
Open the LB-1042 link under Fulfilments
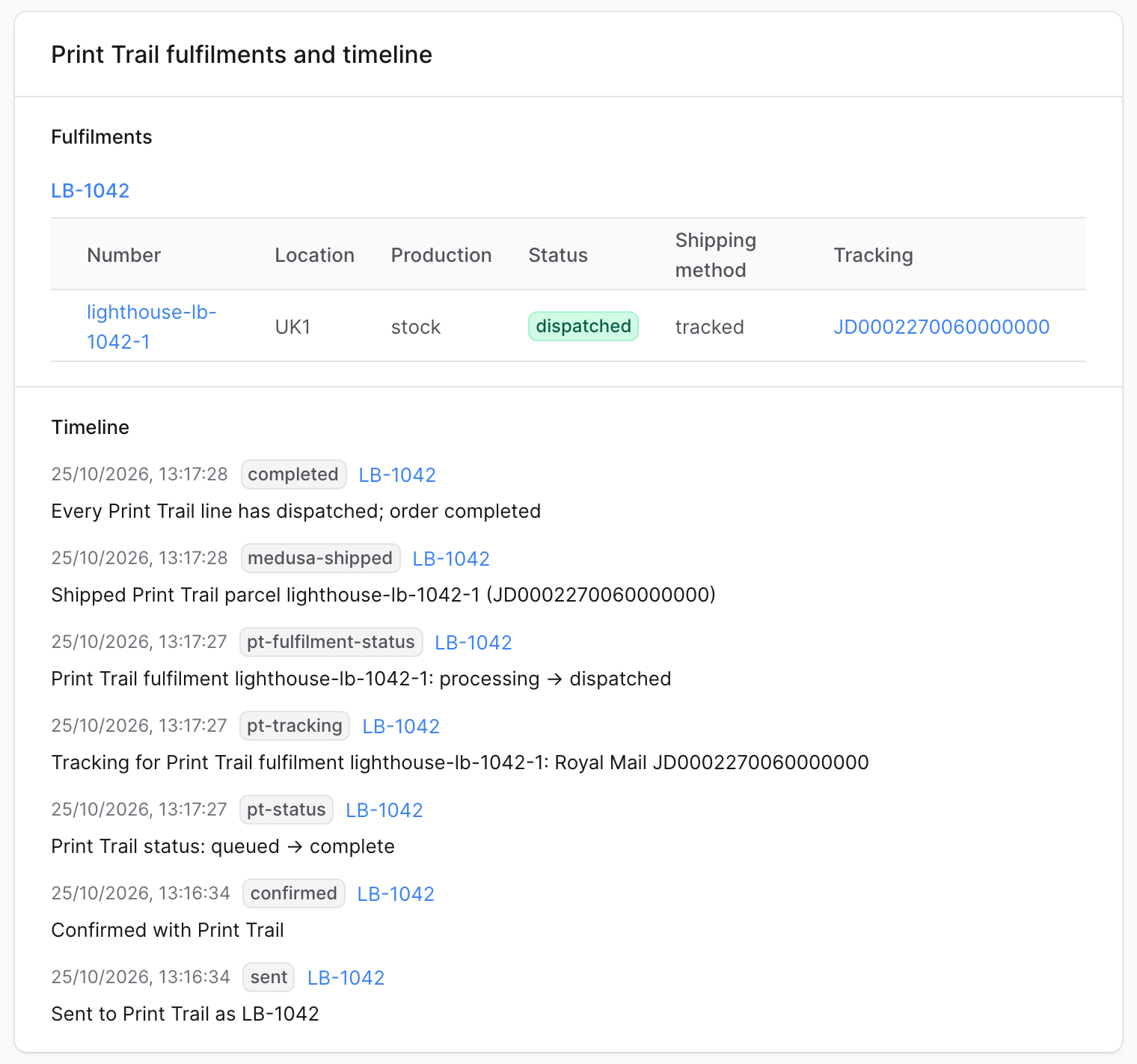[x=90, y=191]
